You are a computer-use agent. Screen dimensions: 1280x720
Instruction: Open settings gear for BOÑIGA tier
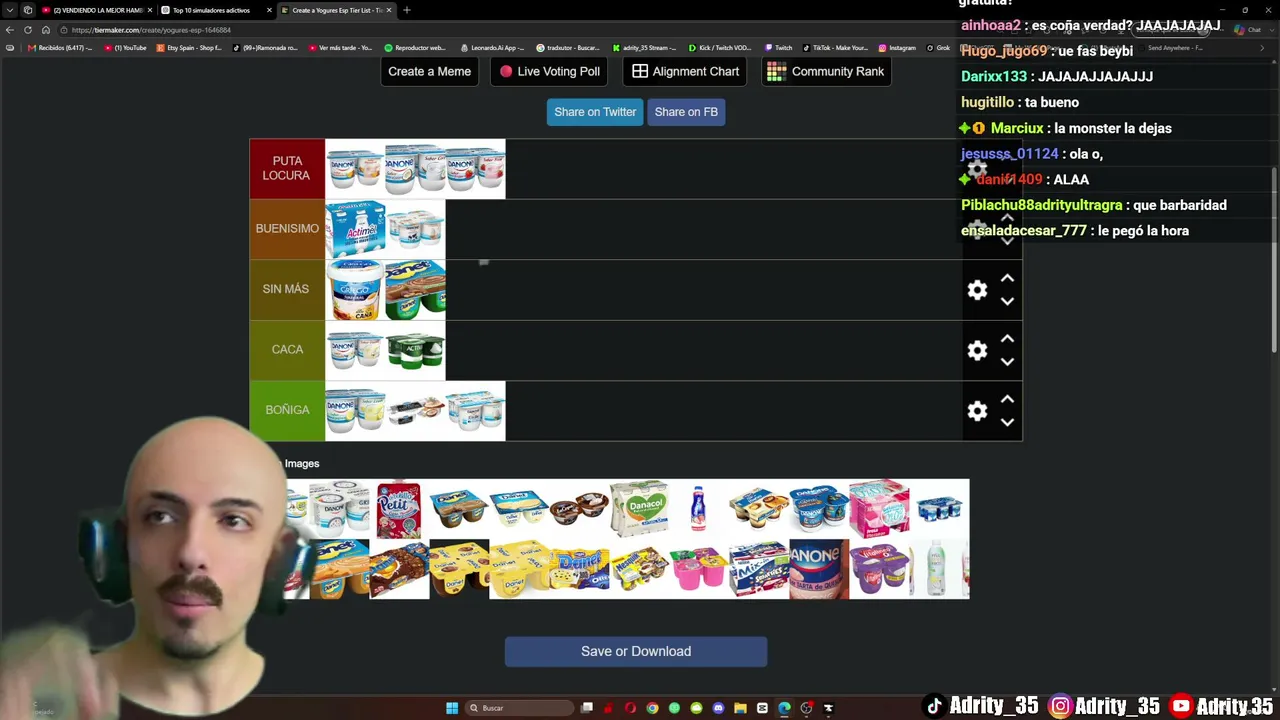tap(977, 411)
